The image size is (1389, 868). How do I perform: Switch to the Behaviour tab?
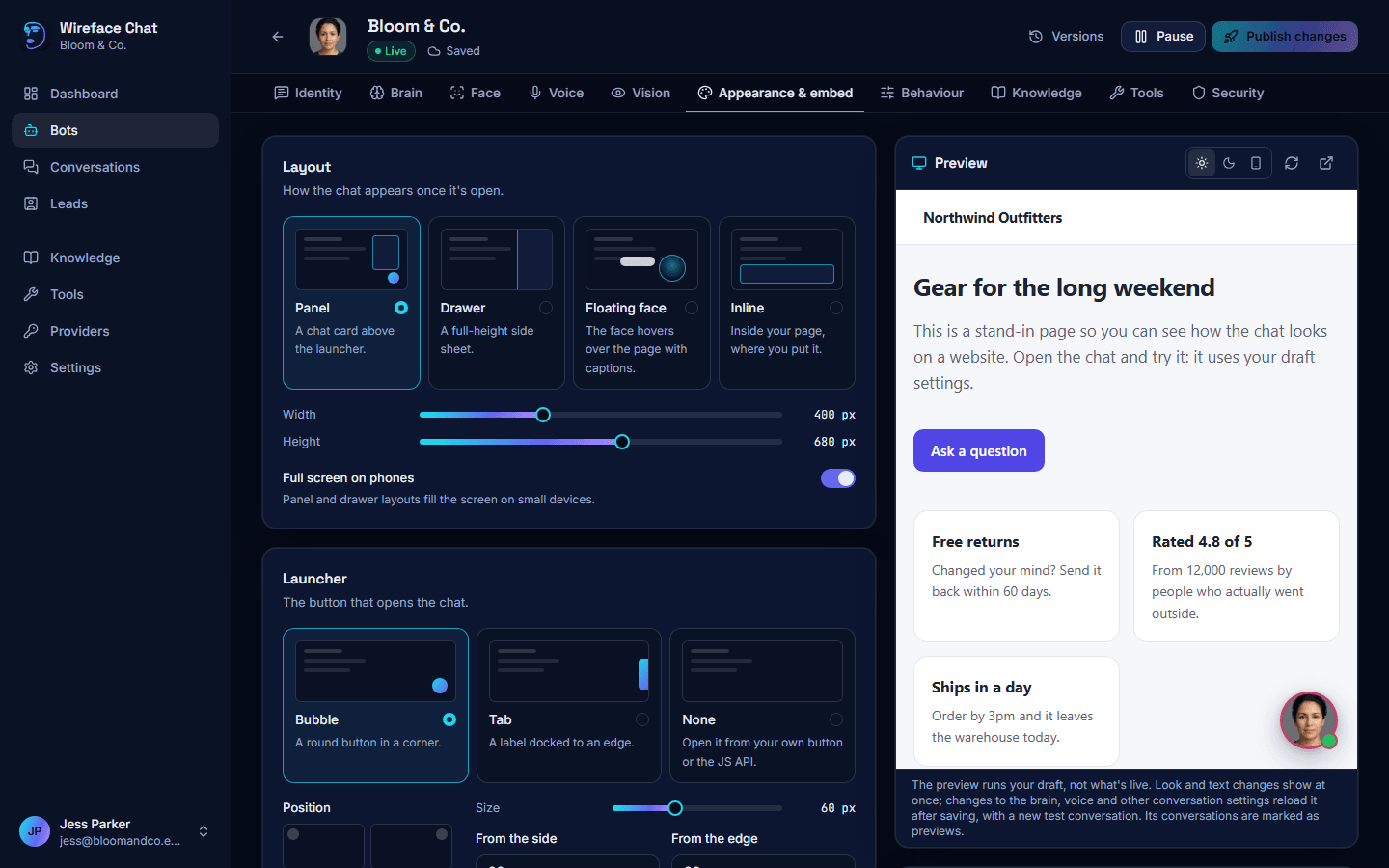coord(921,93)
